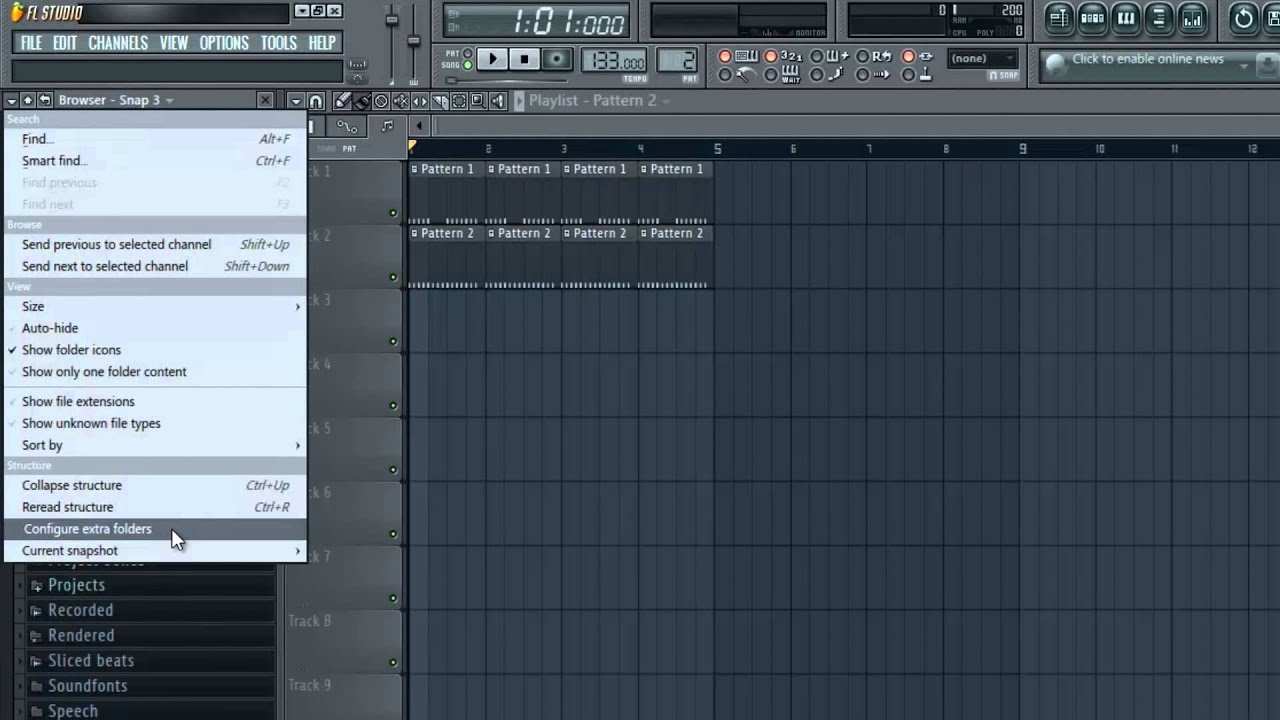
Task: Open the Playlist - Pattern 2 dropdown
Action: (x=665, y=101)
